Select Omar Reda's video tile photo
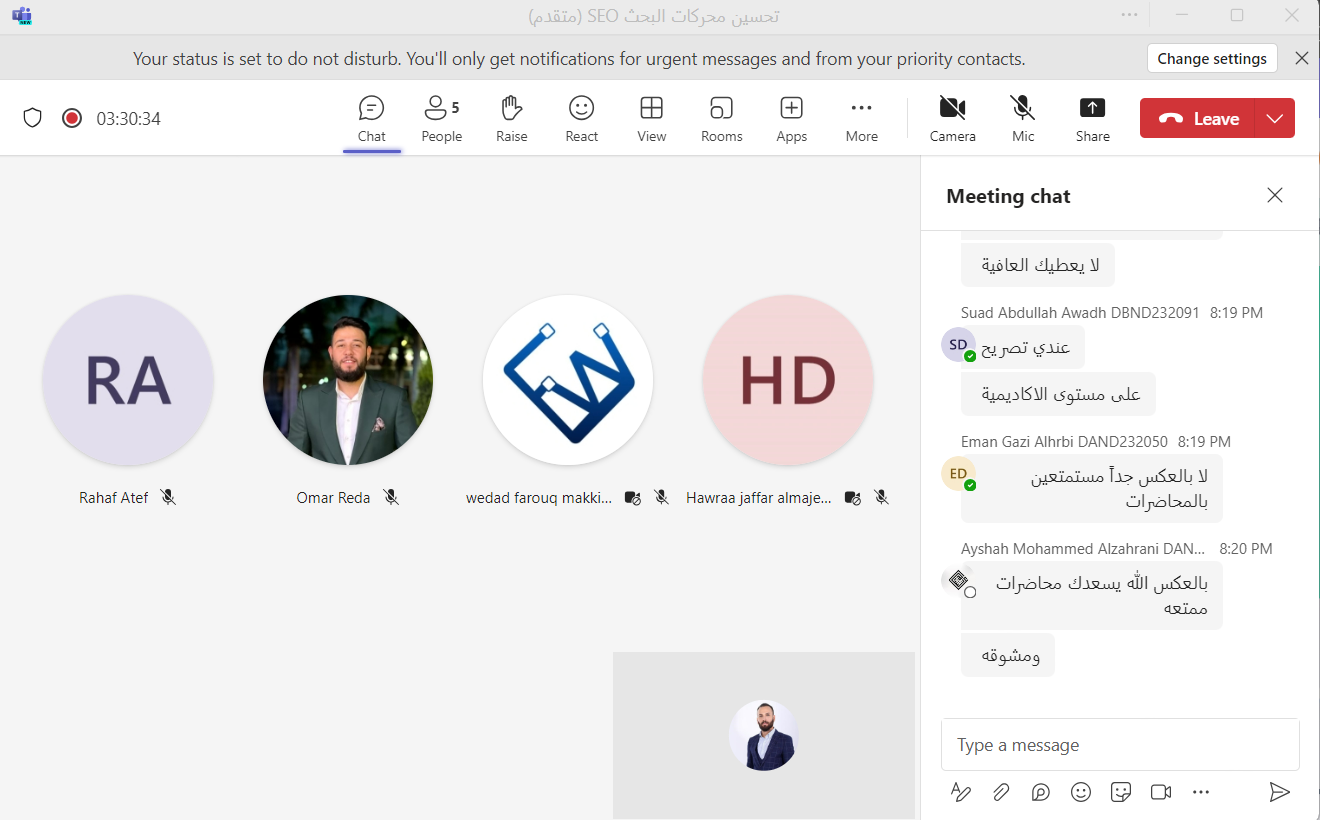Viewport: 1320px width, 820px height. point(348,380)
